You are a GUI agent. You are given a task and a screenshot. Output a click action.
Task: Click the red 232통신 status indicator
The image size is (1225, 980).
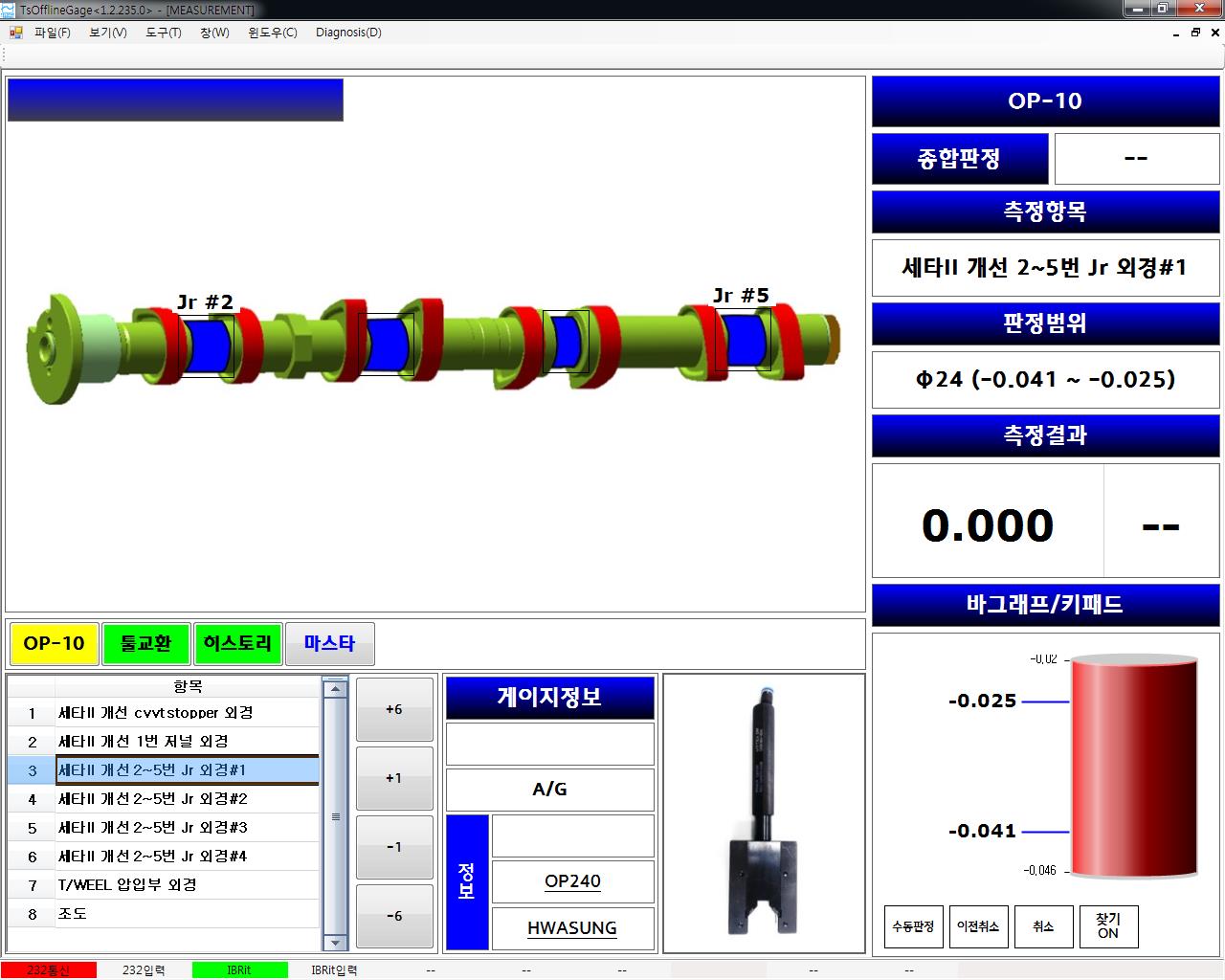48,969
